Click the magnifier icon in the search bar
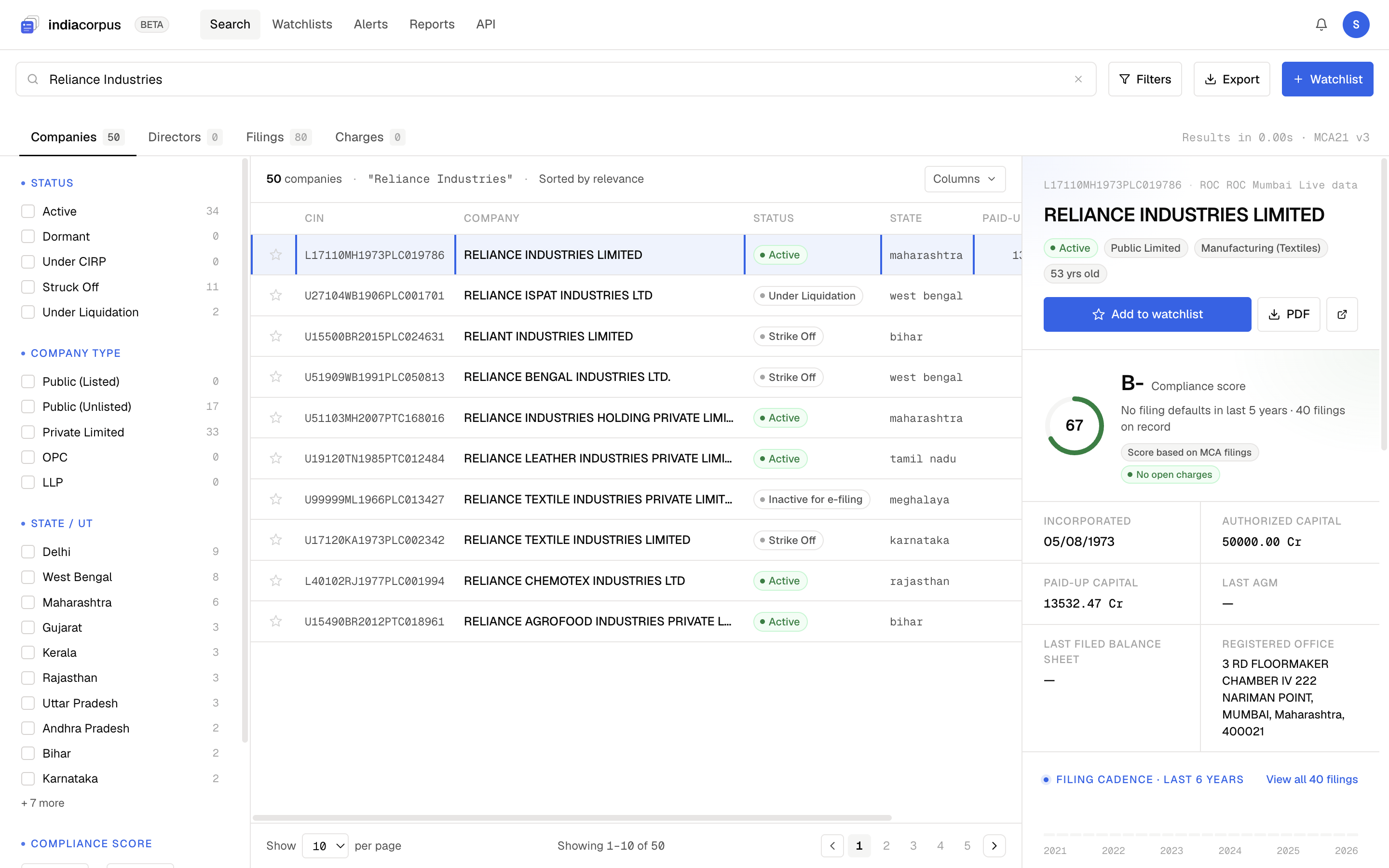The image size is (1389, 868). pyautogui.click(x=33, y=79)
